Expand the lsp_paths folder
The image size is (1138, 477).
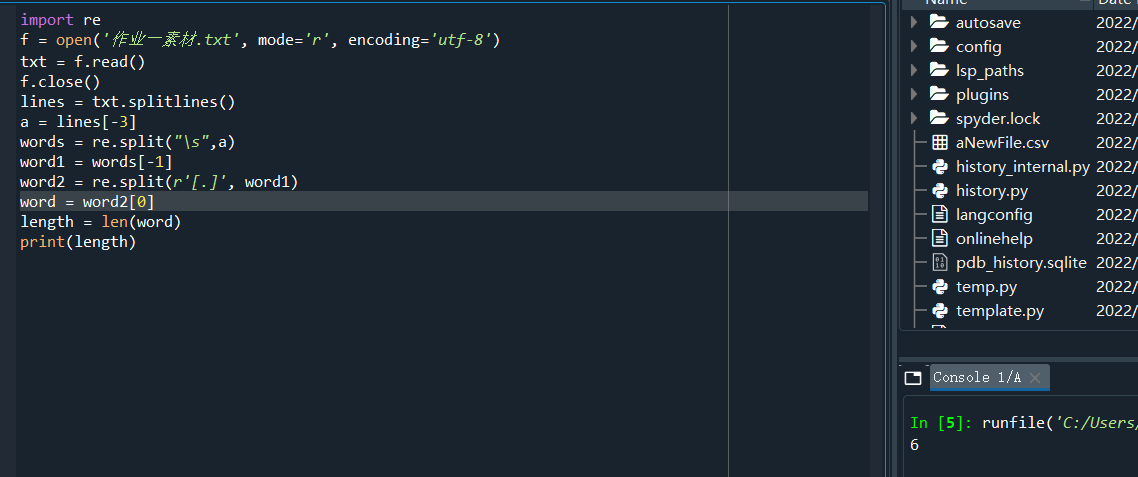[914, 71]
